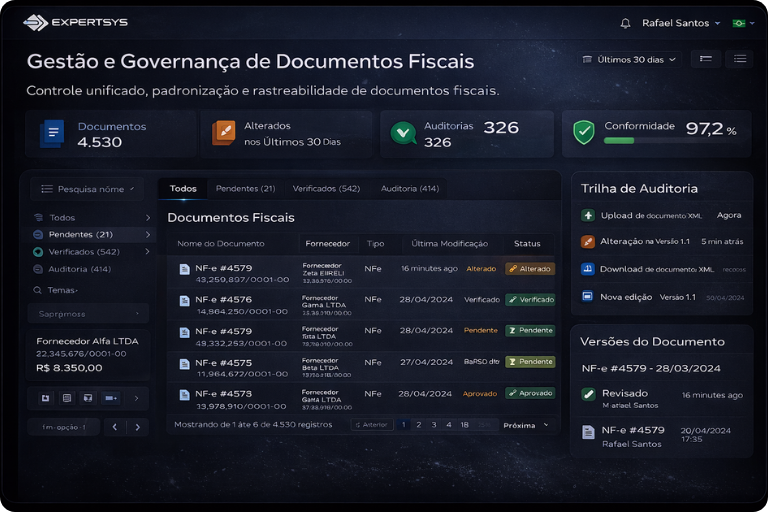
Task: Click the orange Alteração na Versão icon
Action: [588, 242]
